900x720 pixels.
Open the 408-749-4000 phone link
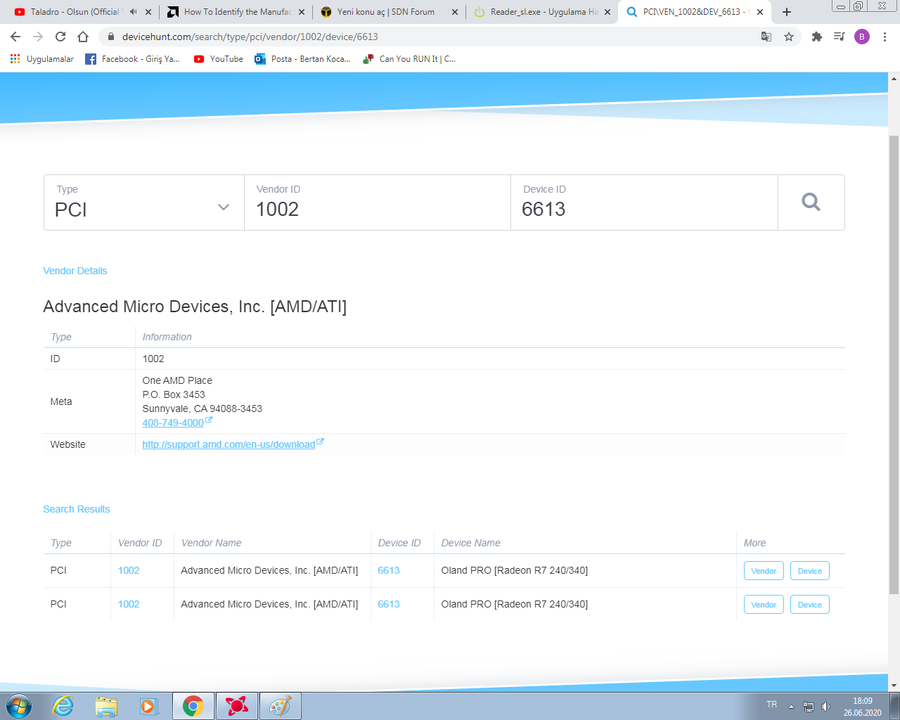[173, 423]
